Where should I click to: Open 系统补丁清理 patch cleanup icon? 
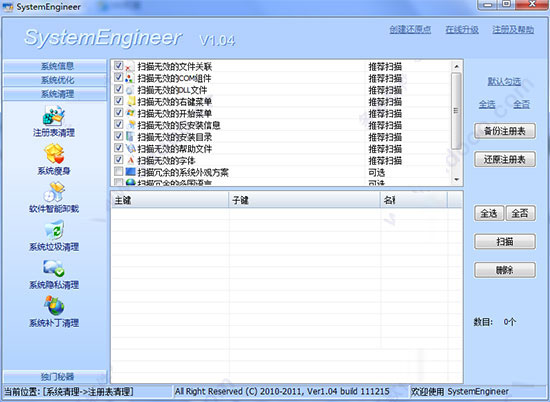point(54,305)
